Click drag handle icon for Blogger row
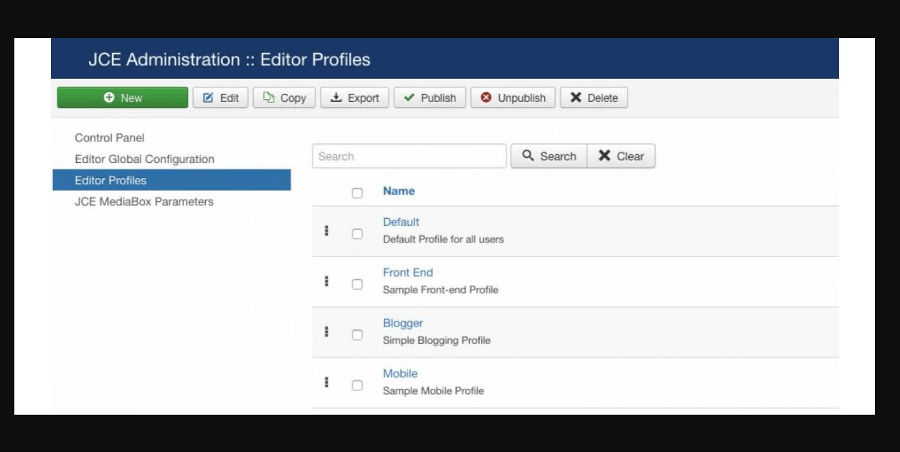This screenshot has height=452, width=900. coord(327,331)
